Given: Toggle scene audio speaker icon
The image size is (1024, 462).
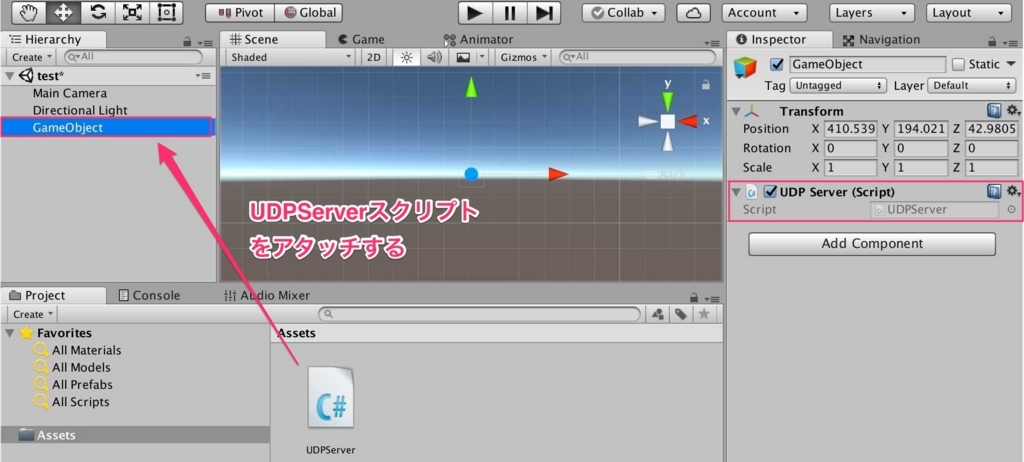Looking at the screenshot, I should coord(434,58).
